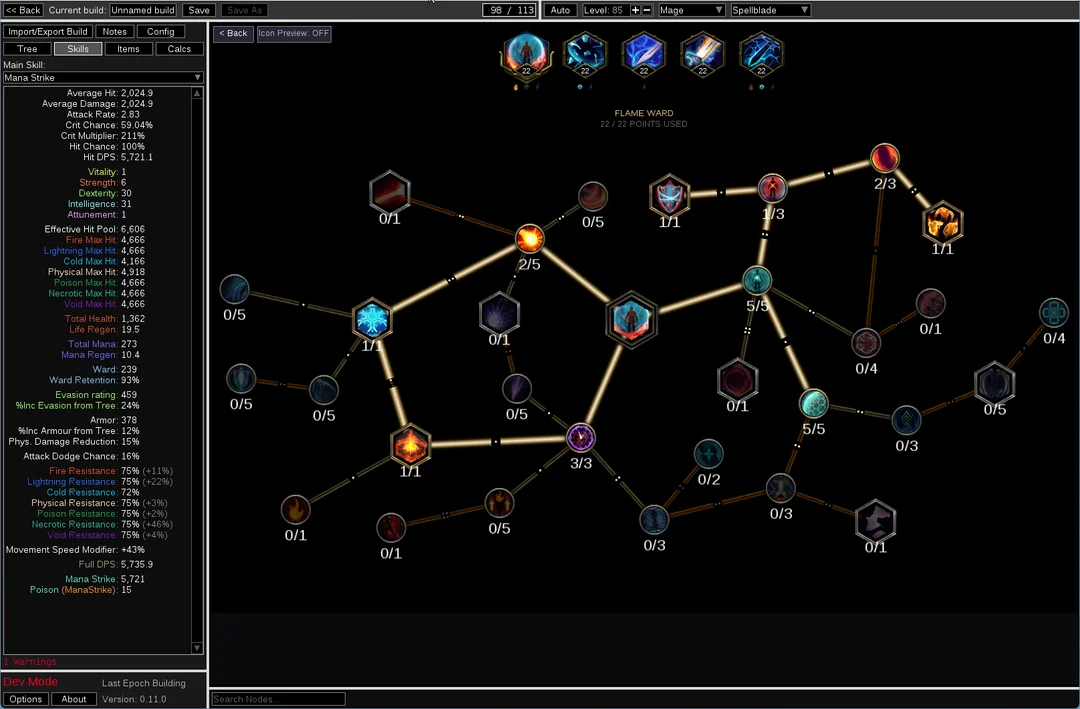Click the dark red hexagon node 0/1
The height and width of the screenshot is (709, 1080).
coord(737,380)
